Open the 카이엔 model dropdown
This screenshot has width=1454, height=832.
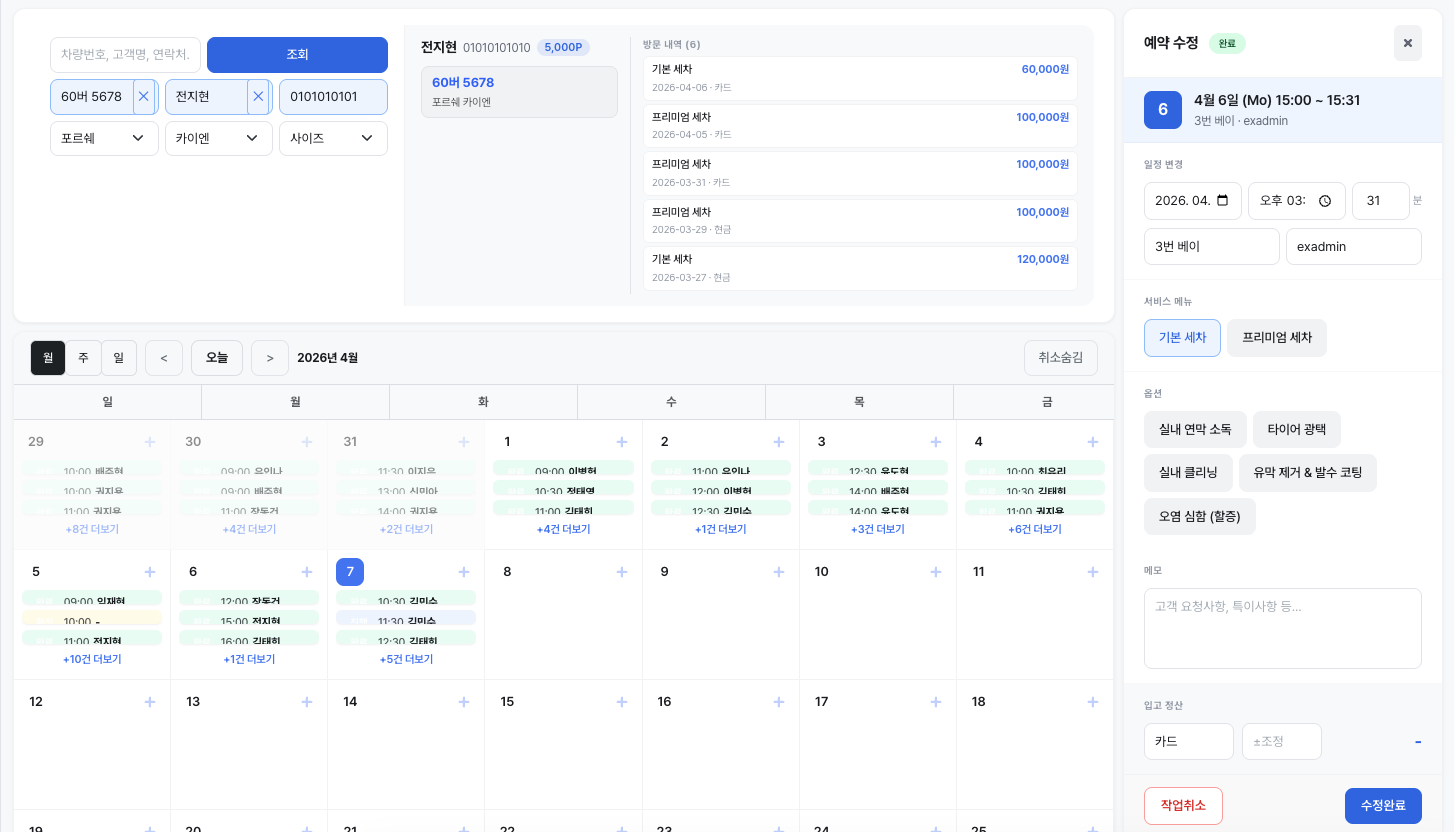click(x=218, y=138)
